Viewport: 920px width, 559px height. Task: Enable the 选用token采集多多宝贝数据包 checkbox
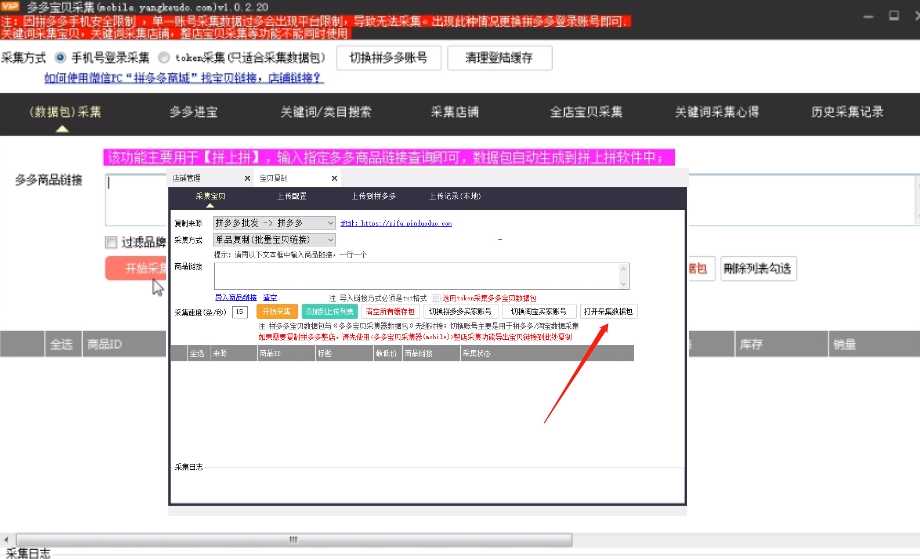tap(436, 298)
